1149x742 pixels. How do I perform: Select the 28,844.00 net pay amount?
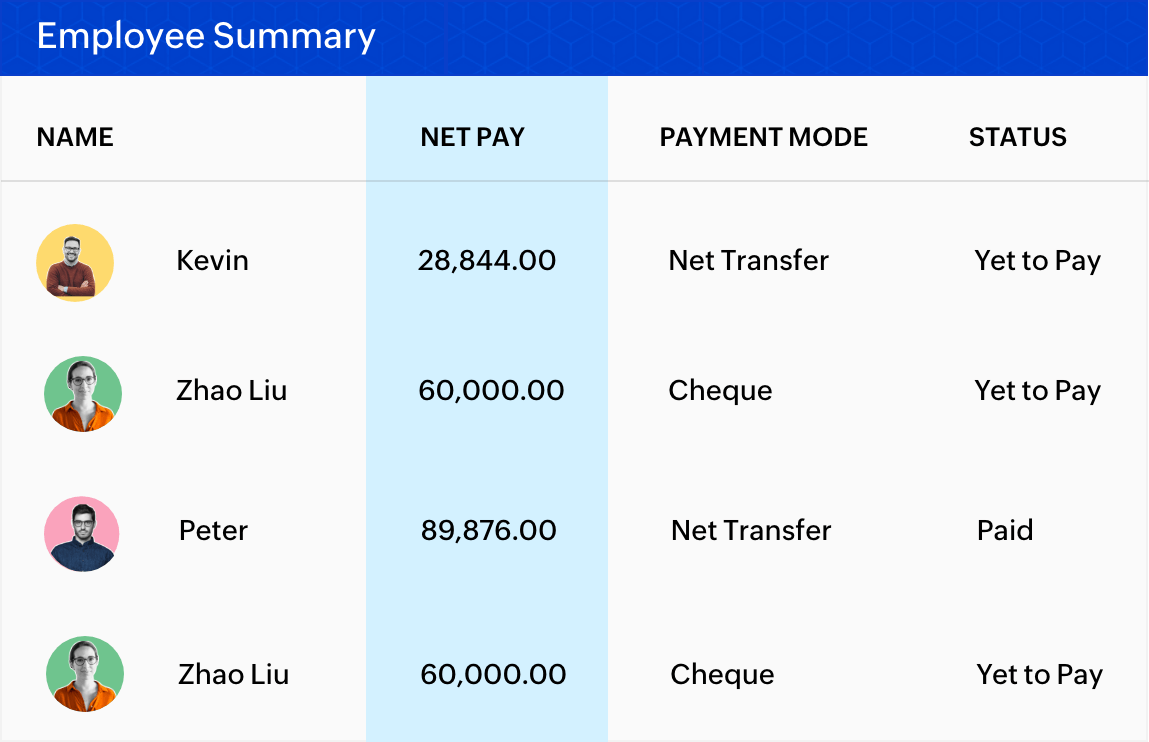(x=487, y=261)
